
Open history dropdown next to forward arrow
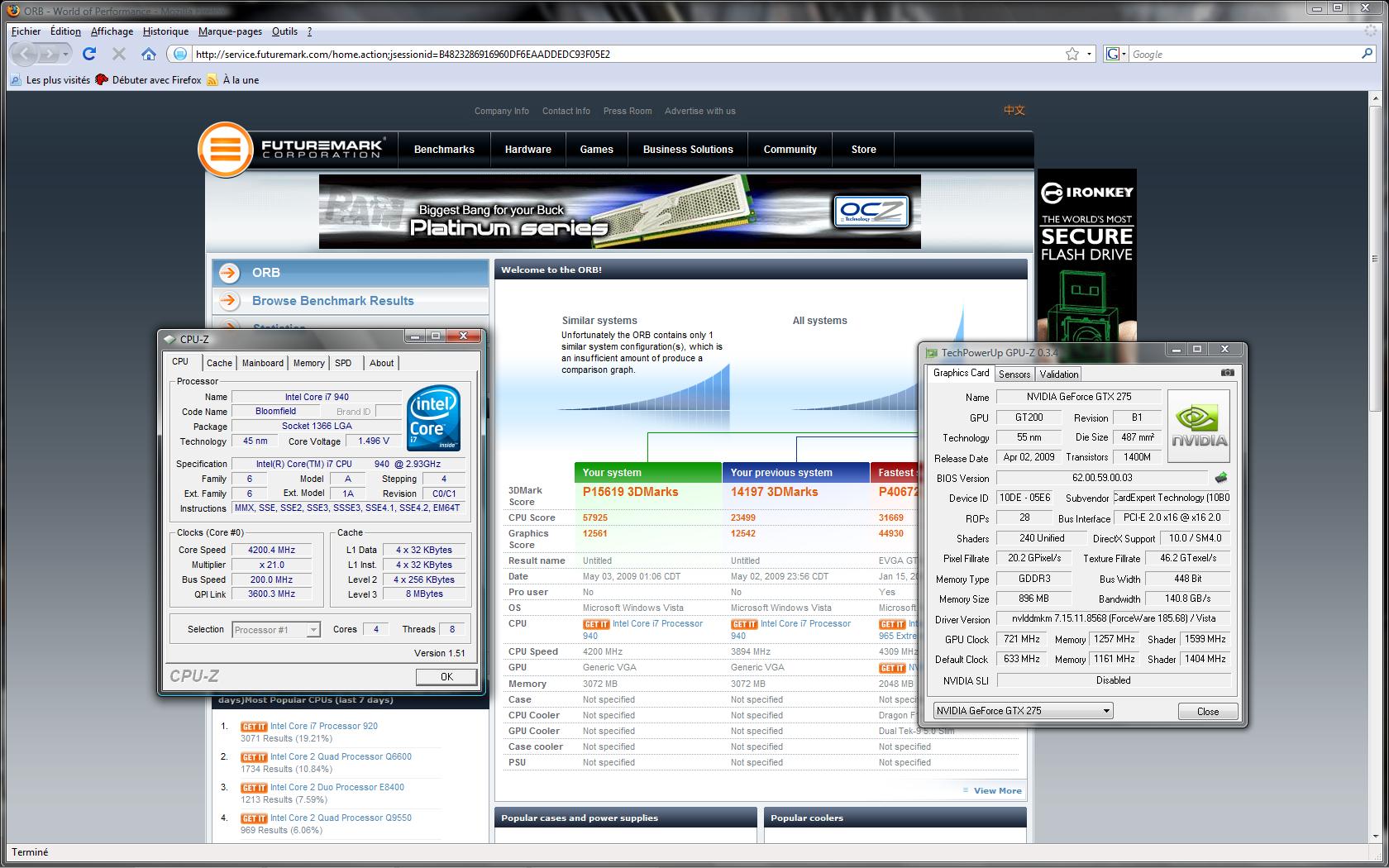[66, 54]
